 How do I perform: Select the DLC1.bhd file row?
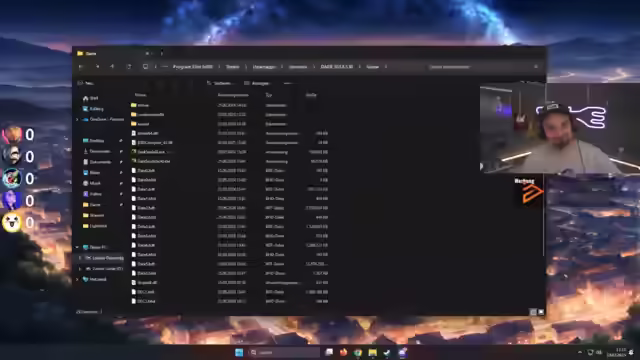229,301
